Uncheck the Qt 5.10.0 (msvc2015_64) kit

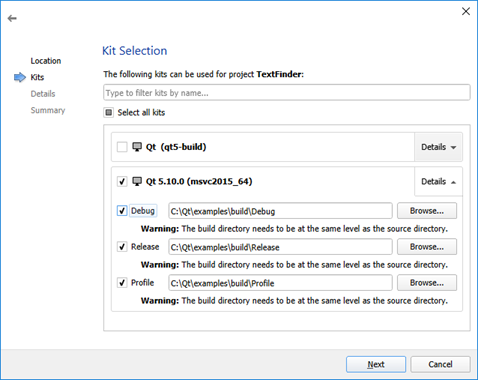point(122,181)
